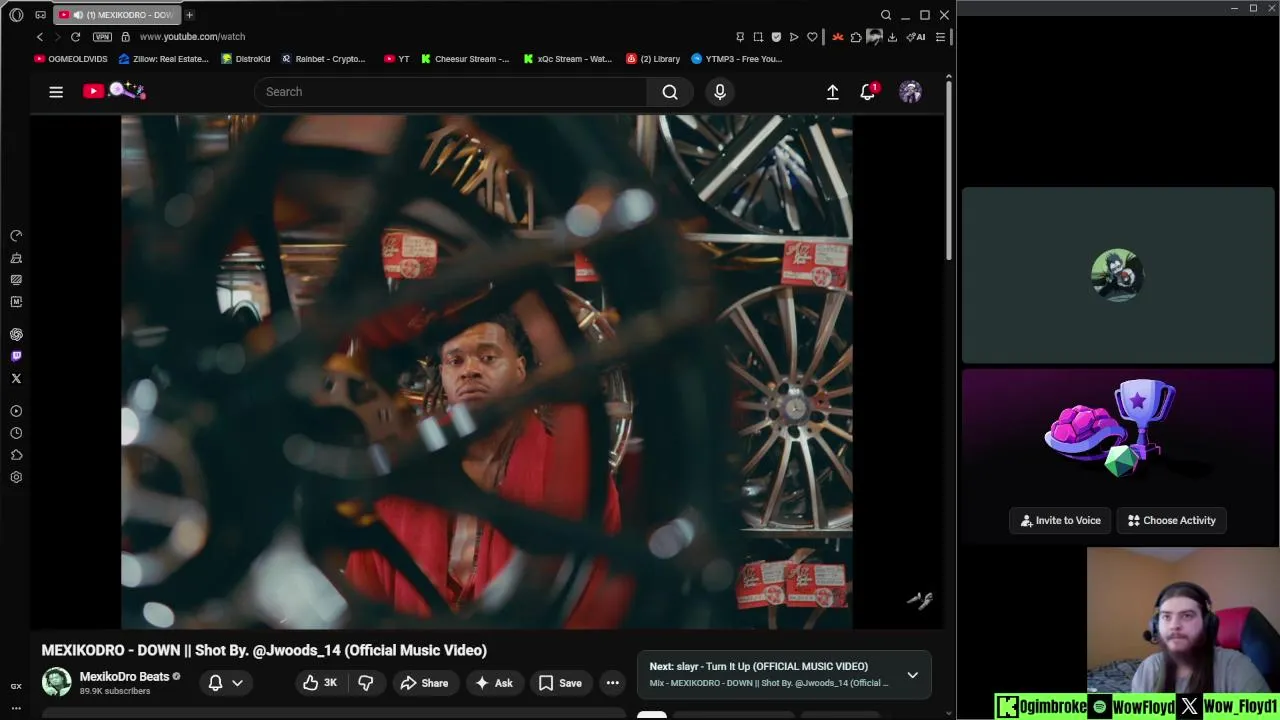Open the browser extensions puzzle icon

[x=856, y=37]
